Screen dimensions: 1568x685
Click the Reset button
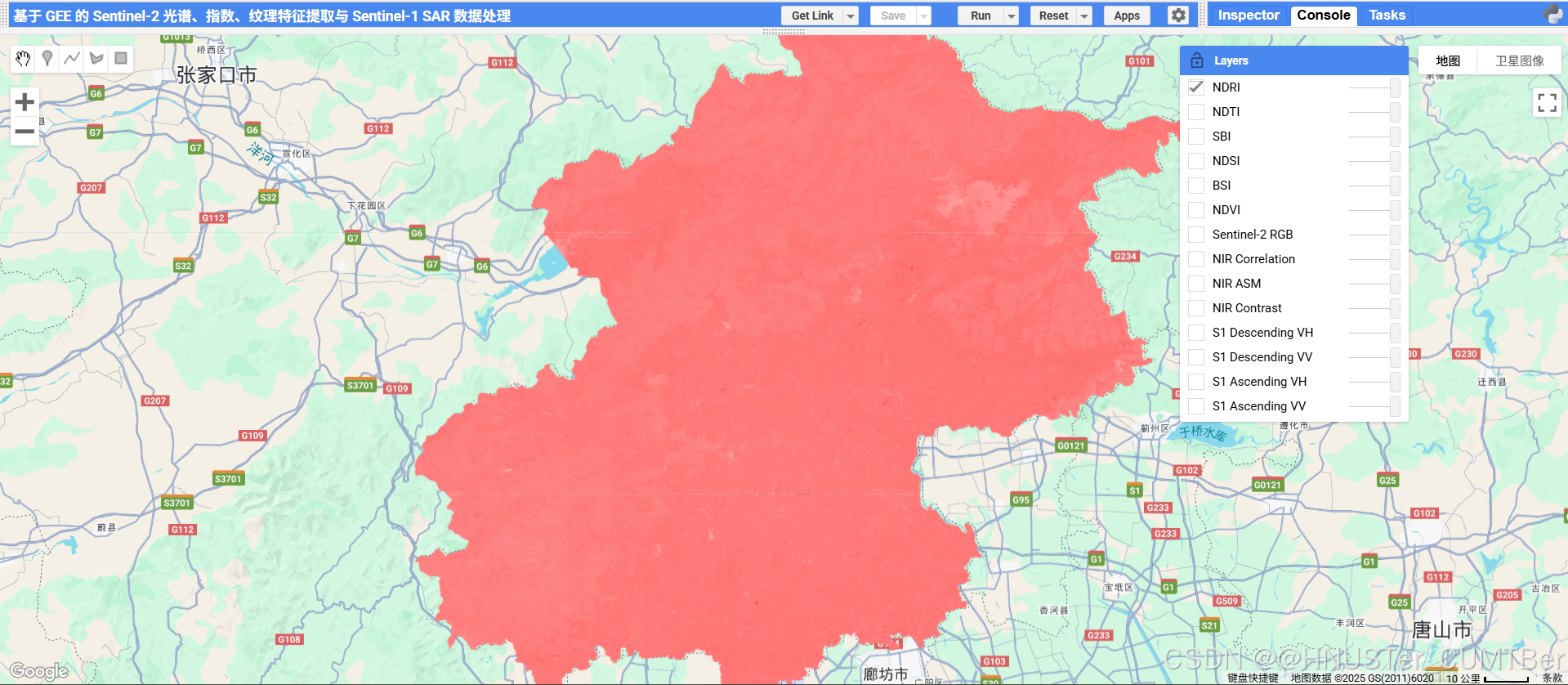(1053, 16)
